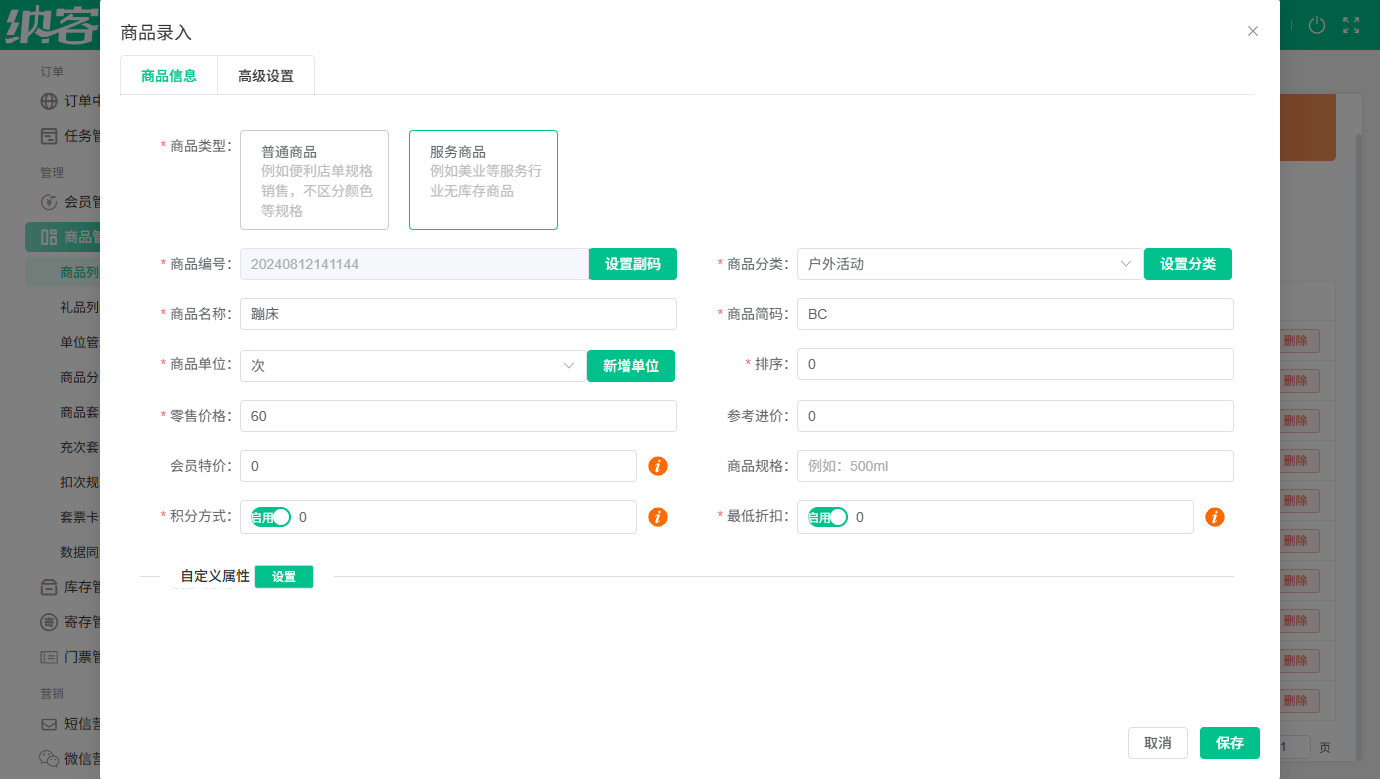Open the 商品分类 dropdown
Screen dimensions: 1380x779
968,263
